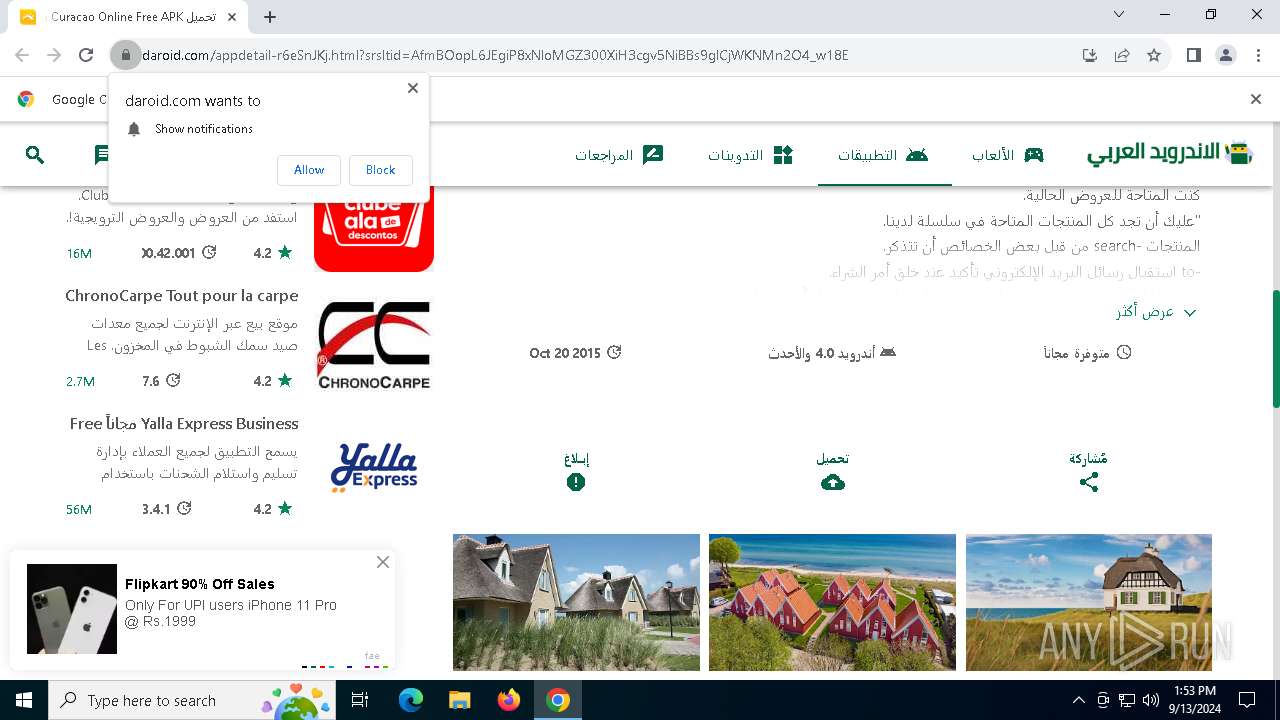
Task: Open Task View on taskbar
Action: point(361,700)
